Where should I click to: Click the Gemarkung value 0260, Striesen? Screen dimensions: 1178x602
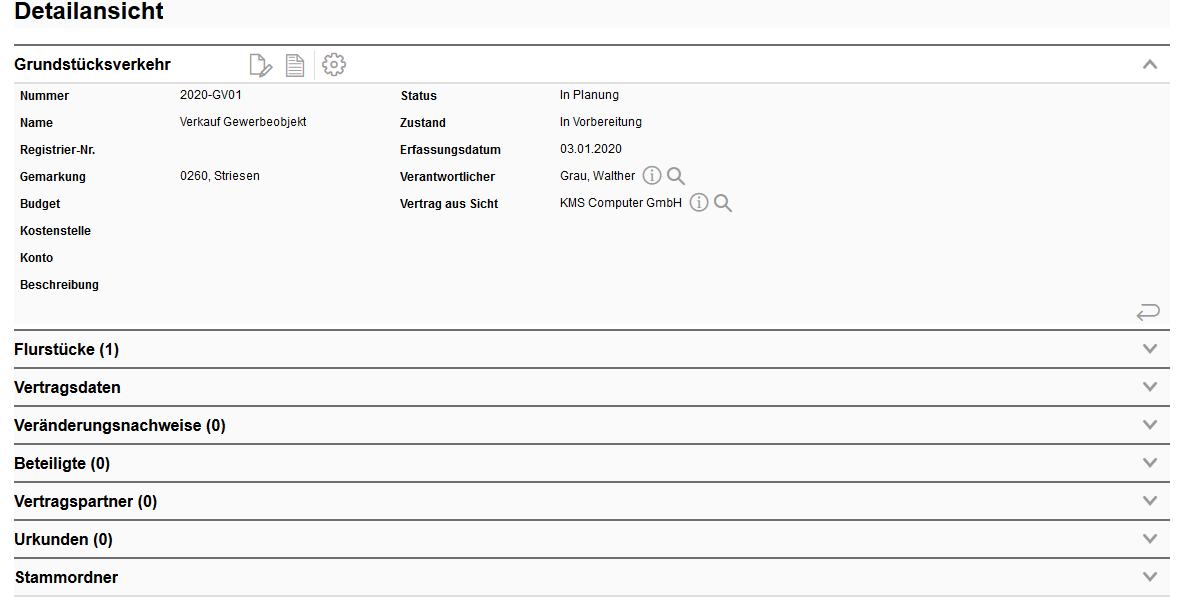tap(220, 176)
